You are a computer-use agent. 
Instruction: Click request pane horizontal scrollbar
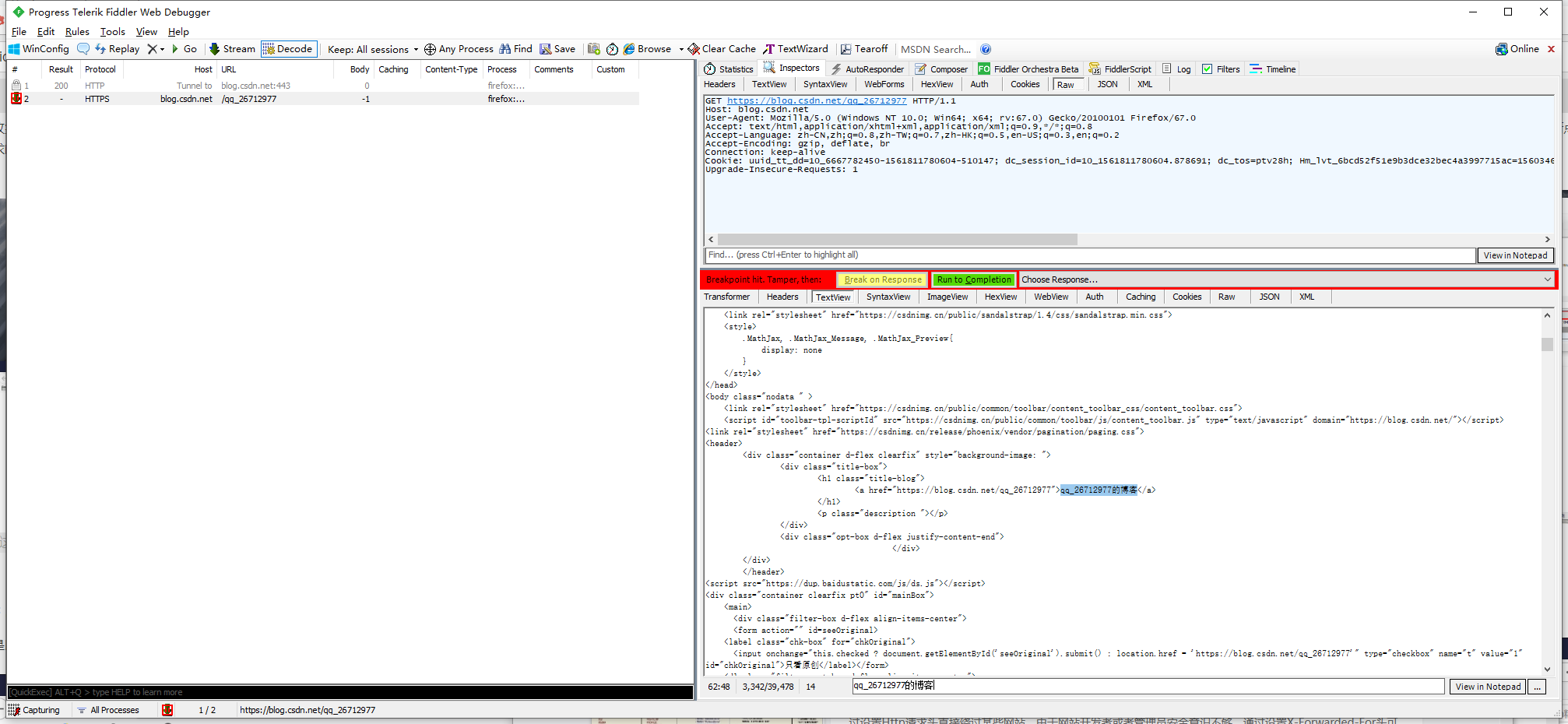point(898,240)
